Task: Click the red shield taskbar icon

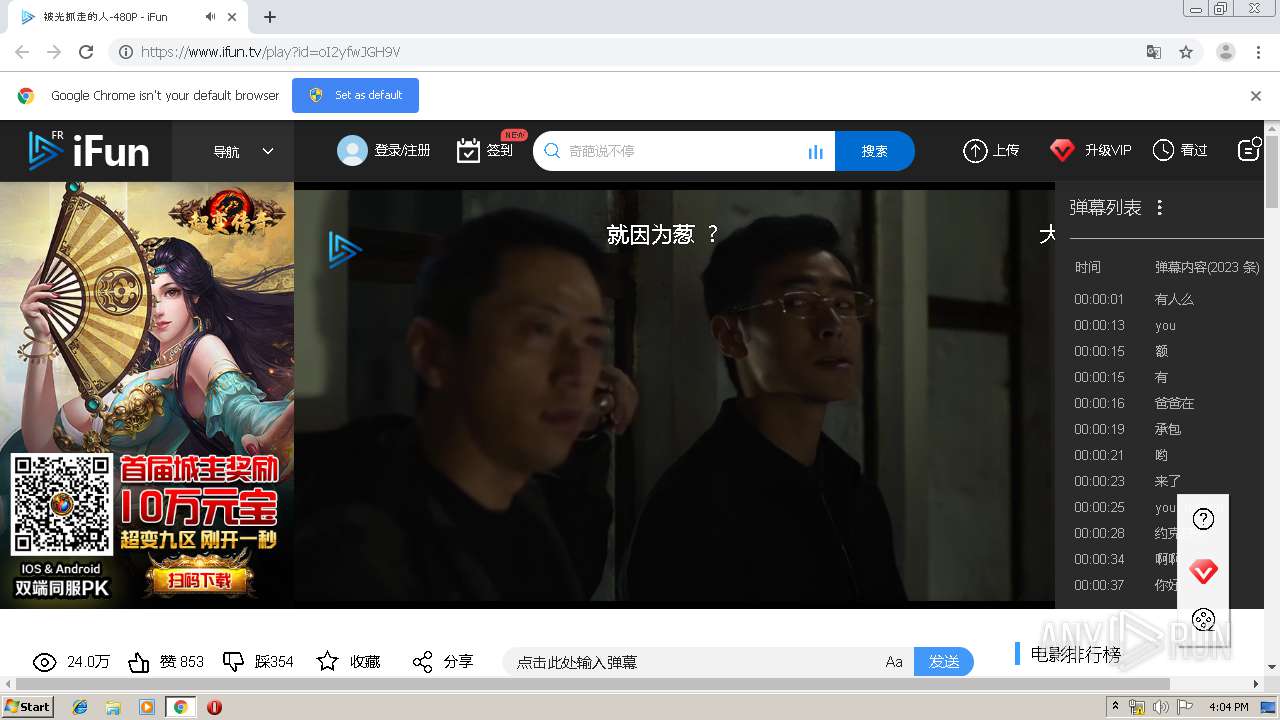Action: (214, 707)
